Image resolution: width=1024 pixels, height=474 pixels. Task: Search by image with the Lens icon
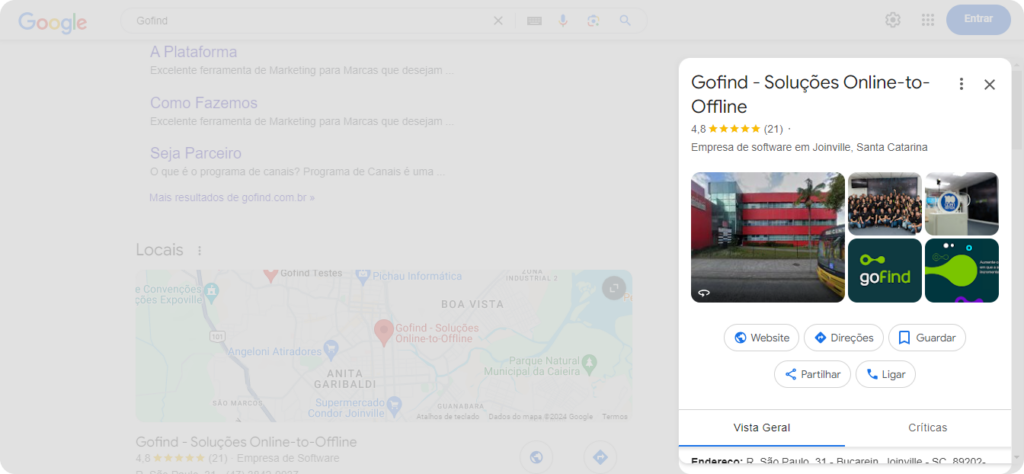pos(593,21)
